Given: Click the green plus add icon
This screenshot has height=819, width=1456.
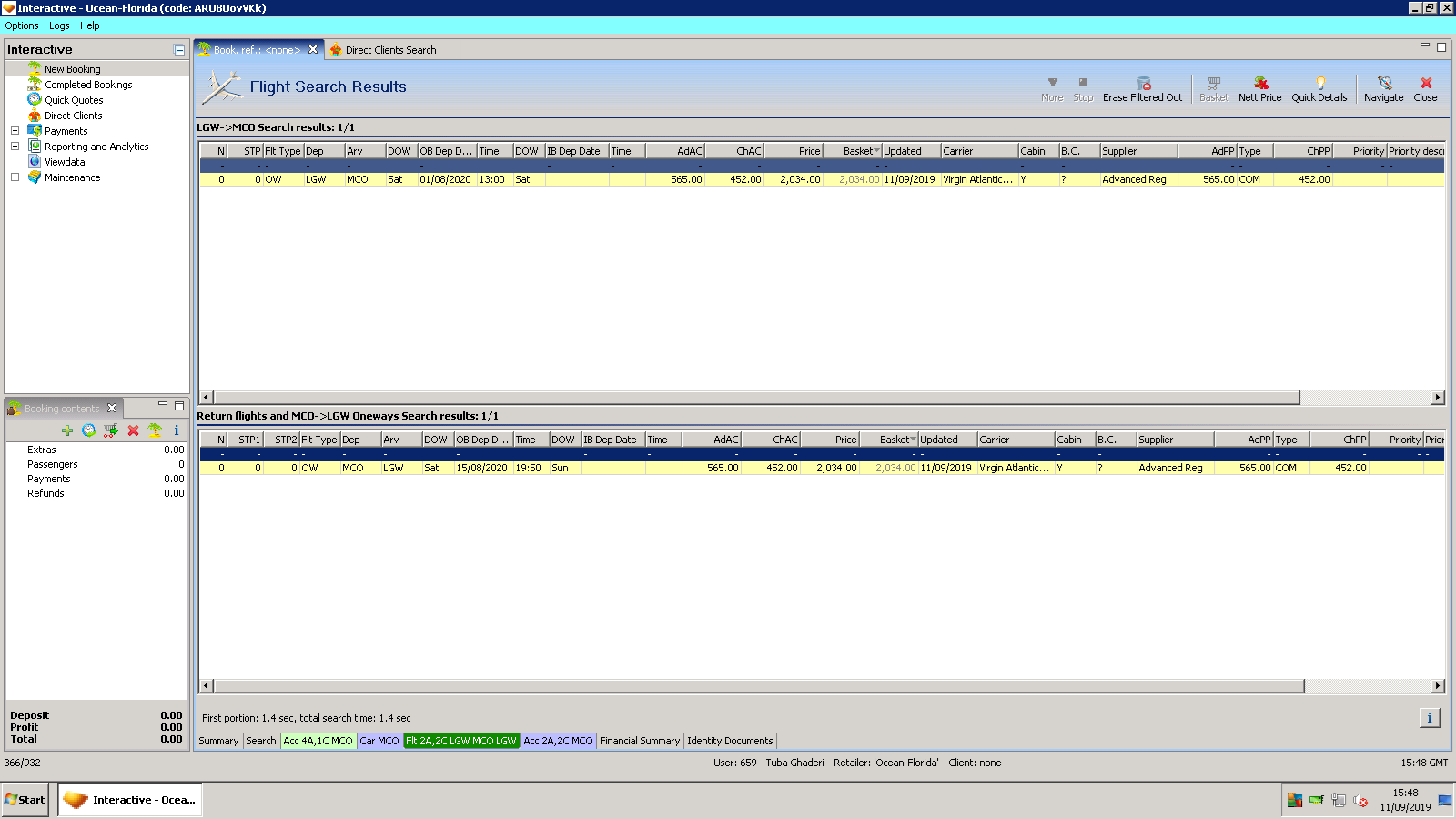Looking at the screenshot, I should (x=67, y=430).
